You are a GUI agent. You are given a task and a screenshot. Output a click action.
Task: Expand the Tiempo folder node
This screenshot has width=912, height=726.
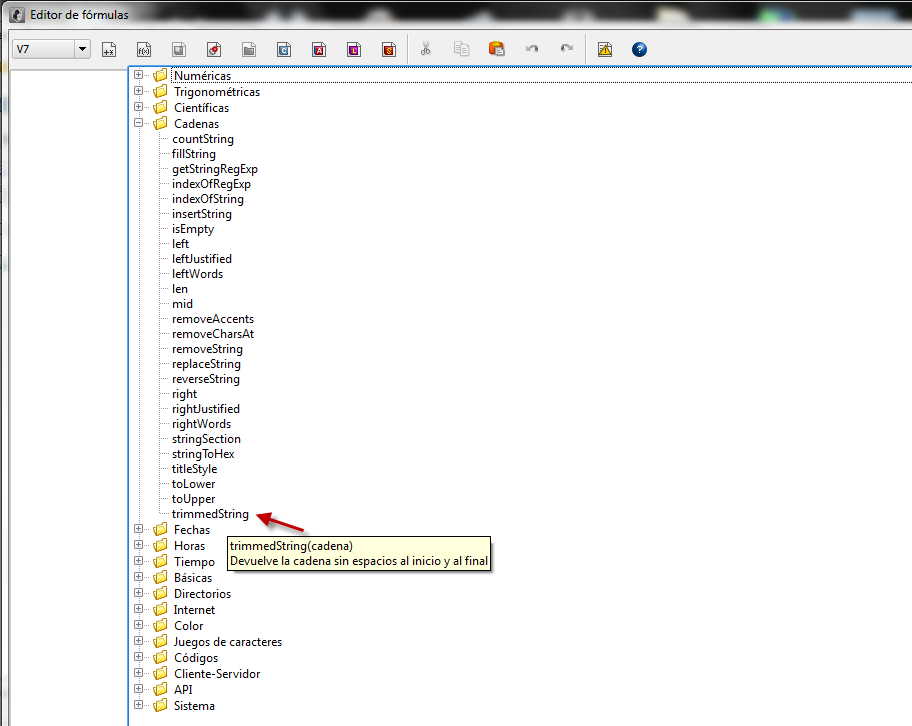(x=138, y=561)
